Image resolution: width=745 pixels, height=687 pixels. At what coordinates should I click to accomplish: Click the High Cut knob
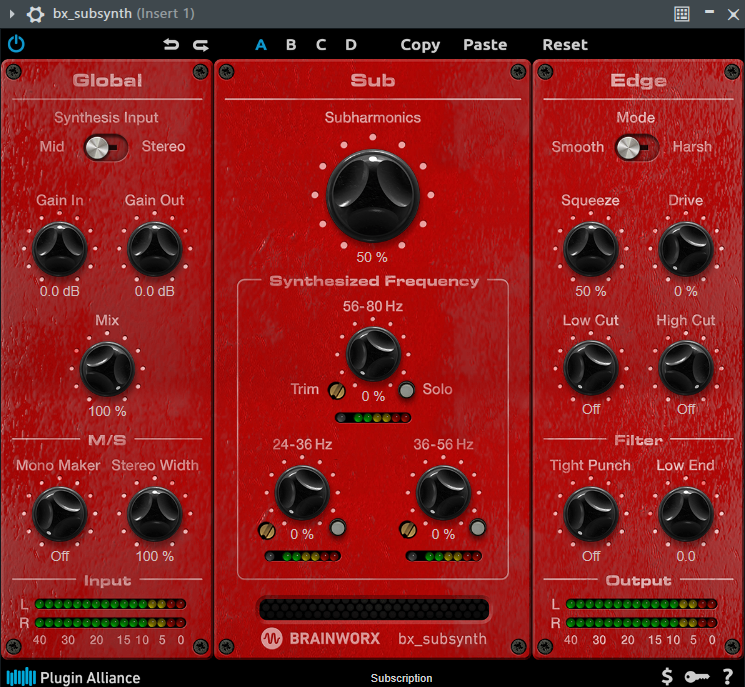[x=686, y=368]
